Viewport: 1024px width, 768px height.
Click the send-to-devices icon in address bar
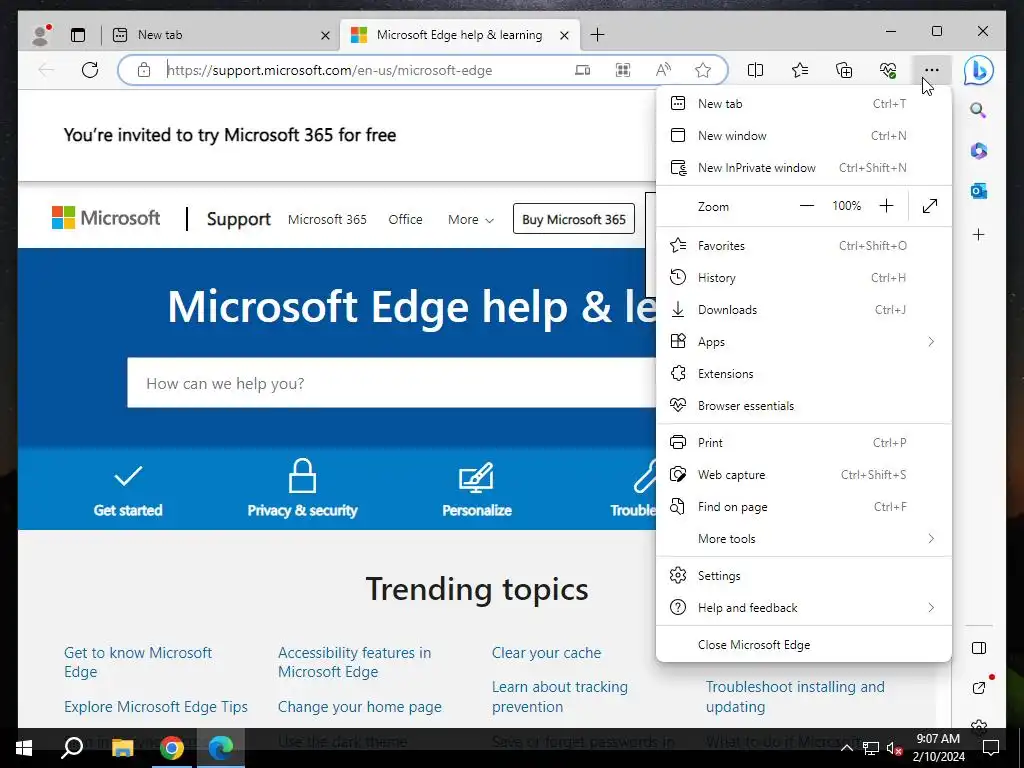[x=582, y=70]
